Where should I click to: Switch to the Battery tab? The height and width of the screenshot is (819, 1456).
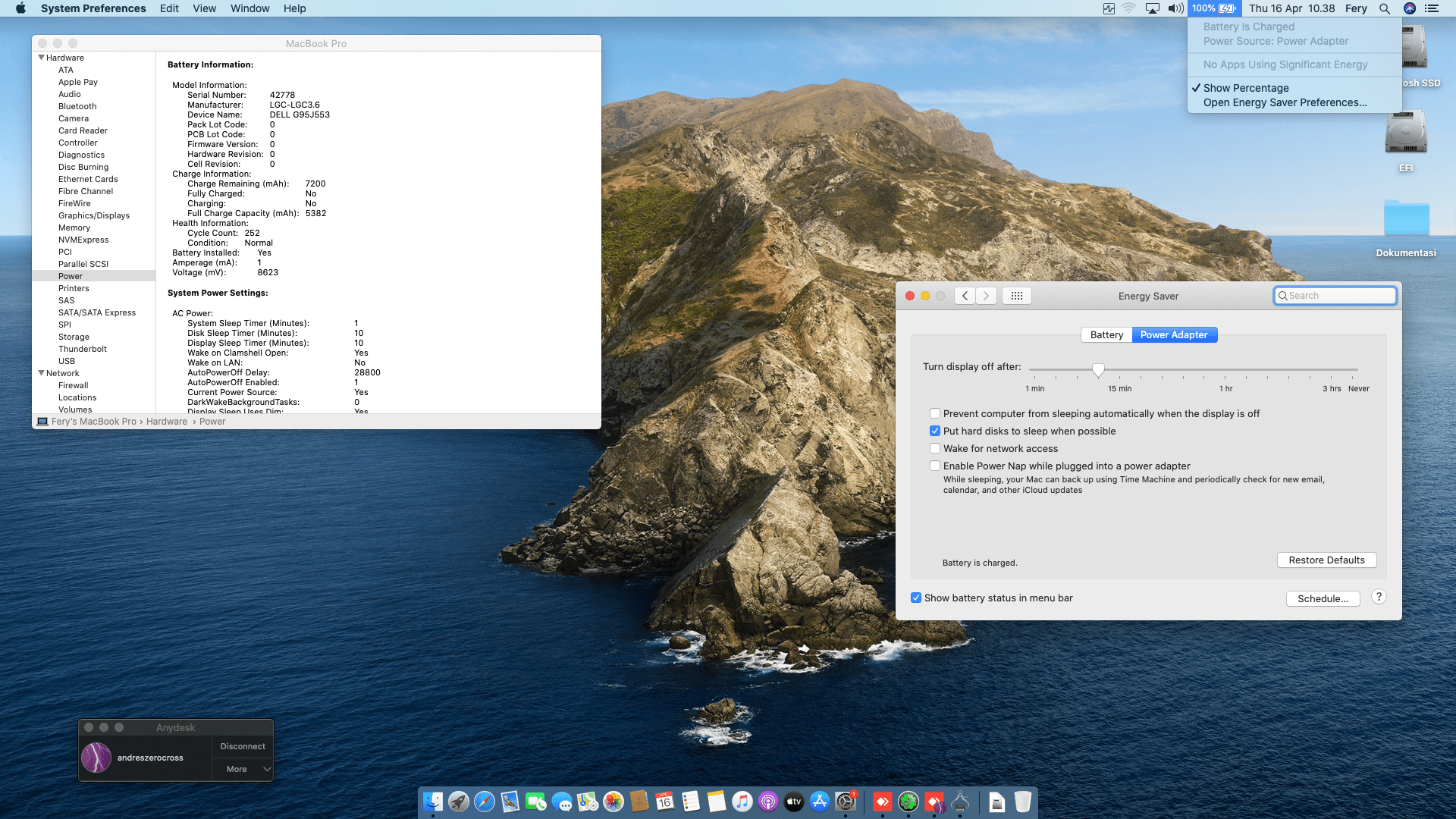click(x=1106, y=334)
